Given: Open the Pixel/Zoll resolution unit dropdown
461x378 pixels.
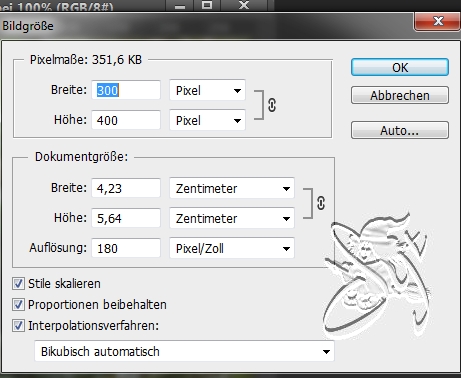Looking at the screenshot, I should point(232,248).
